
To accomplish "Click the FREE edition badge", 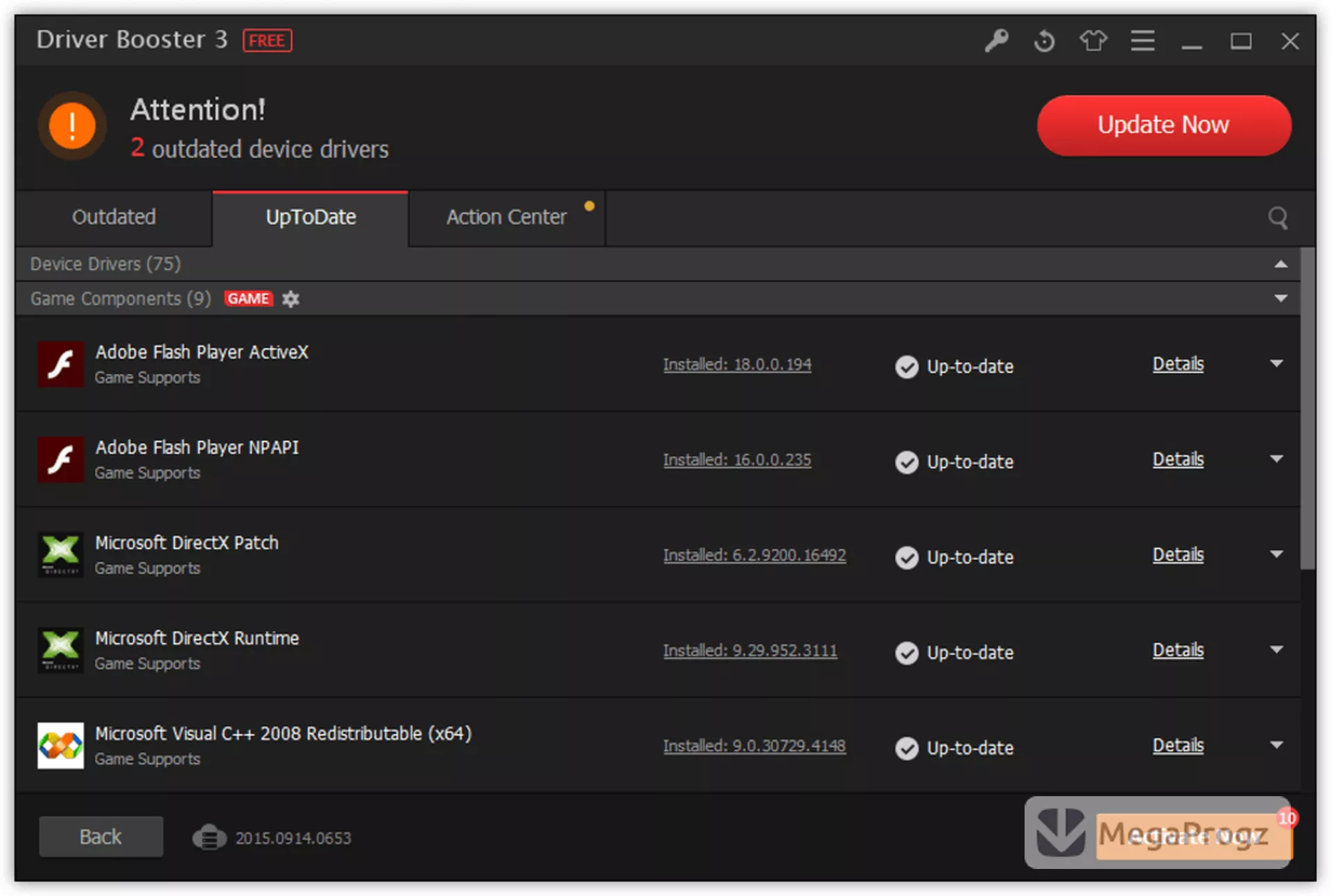I will pyautogui.click(x=267, y=41).
